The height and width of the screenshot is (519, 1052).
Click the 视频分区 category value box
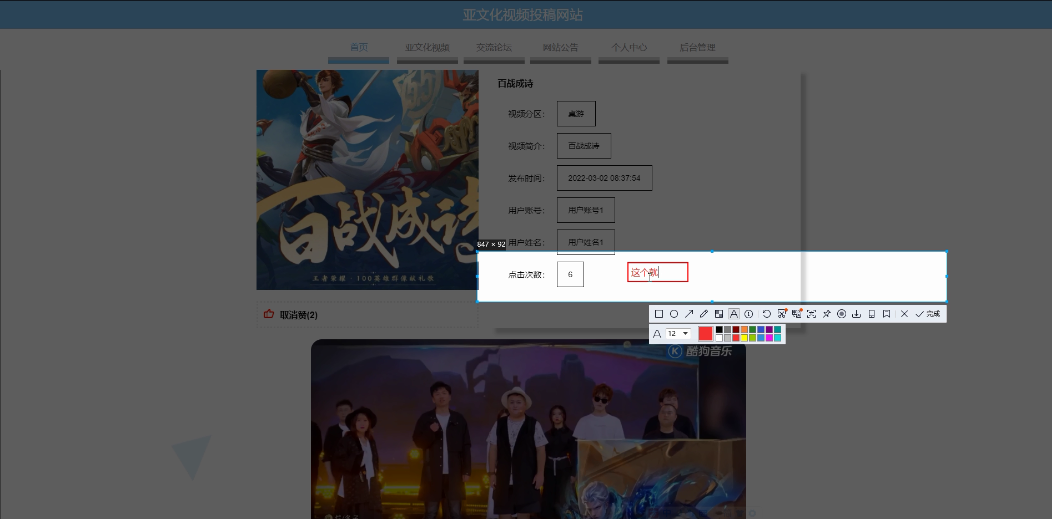[576, 114]
